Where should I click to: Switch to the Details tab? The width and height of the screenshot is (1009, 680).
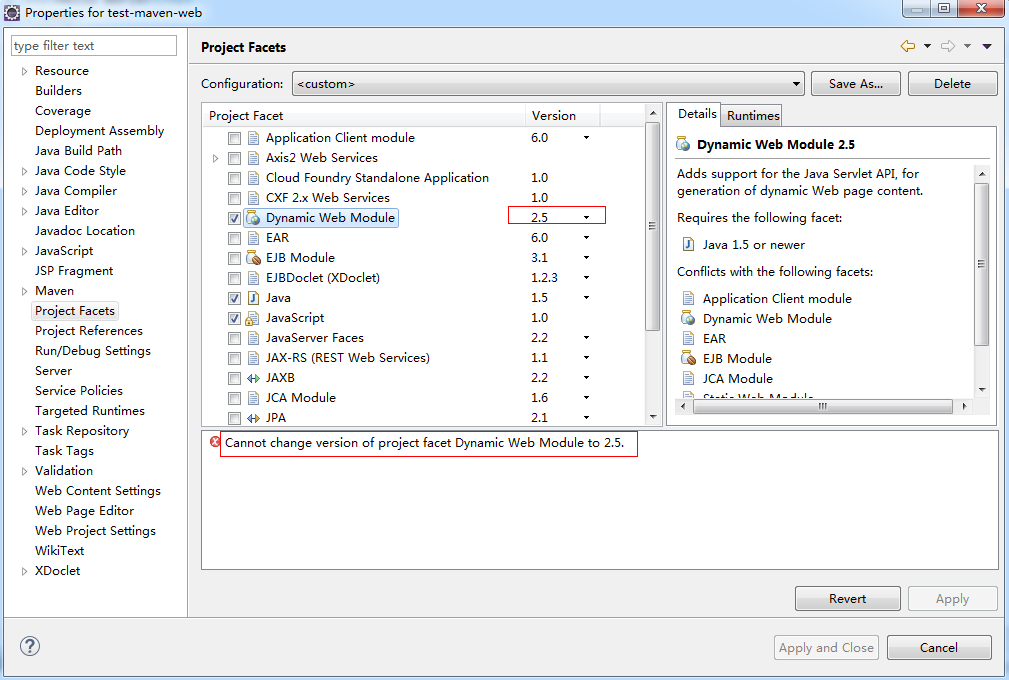(697, 114)
